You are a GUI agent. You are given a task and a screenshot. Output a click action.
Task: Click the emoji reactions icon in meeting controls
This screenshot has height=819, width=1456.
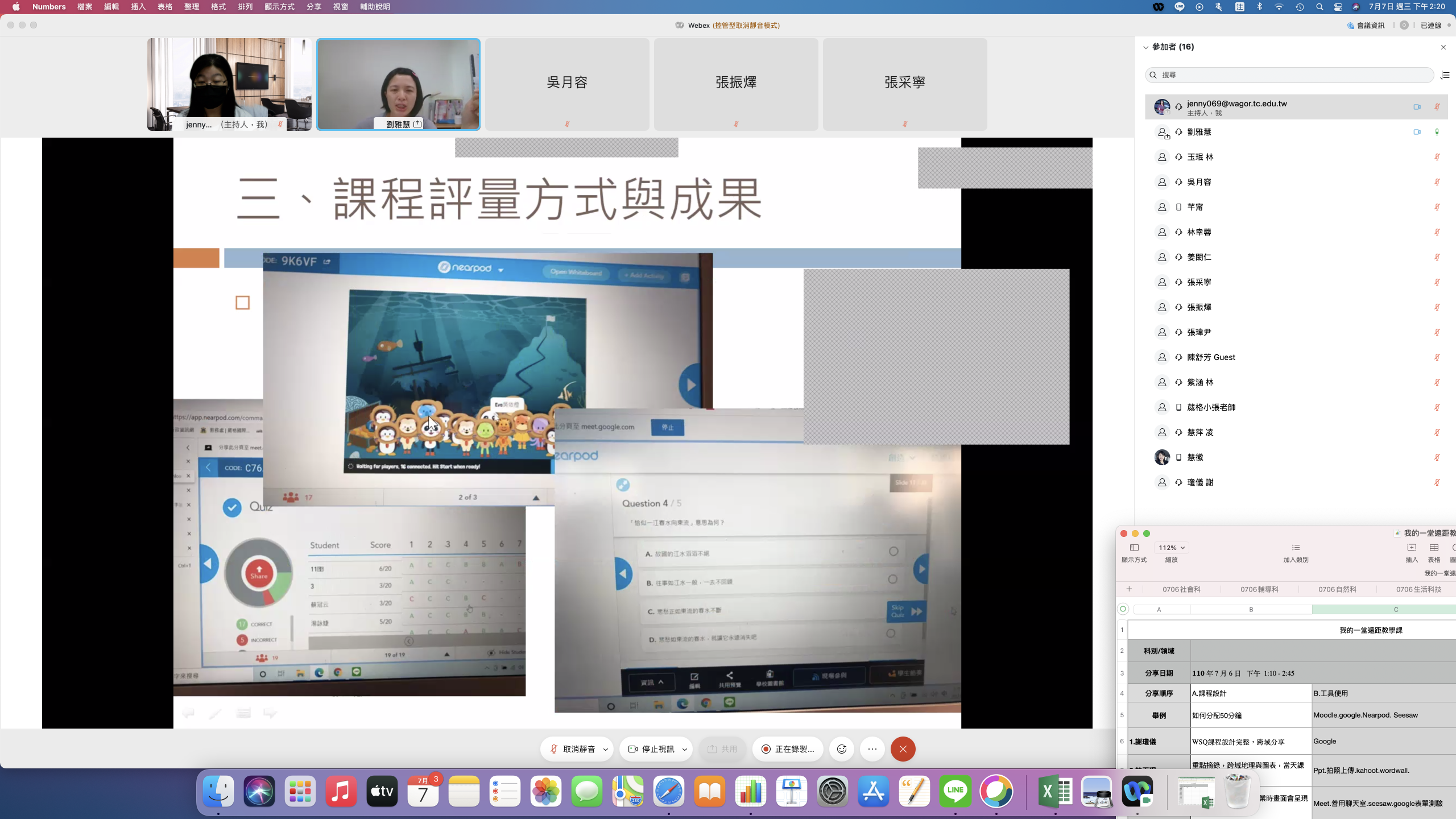[x=842, y=749]
